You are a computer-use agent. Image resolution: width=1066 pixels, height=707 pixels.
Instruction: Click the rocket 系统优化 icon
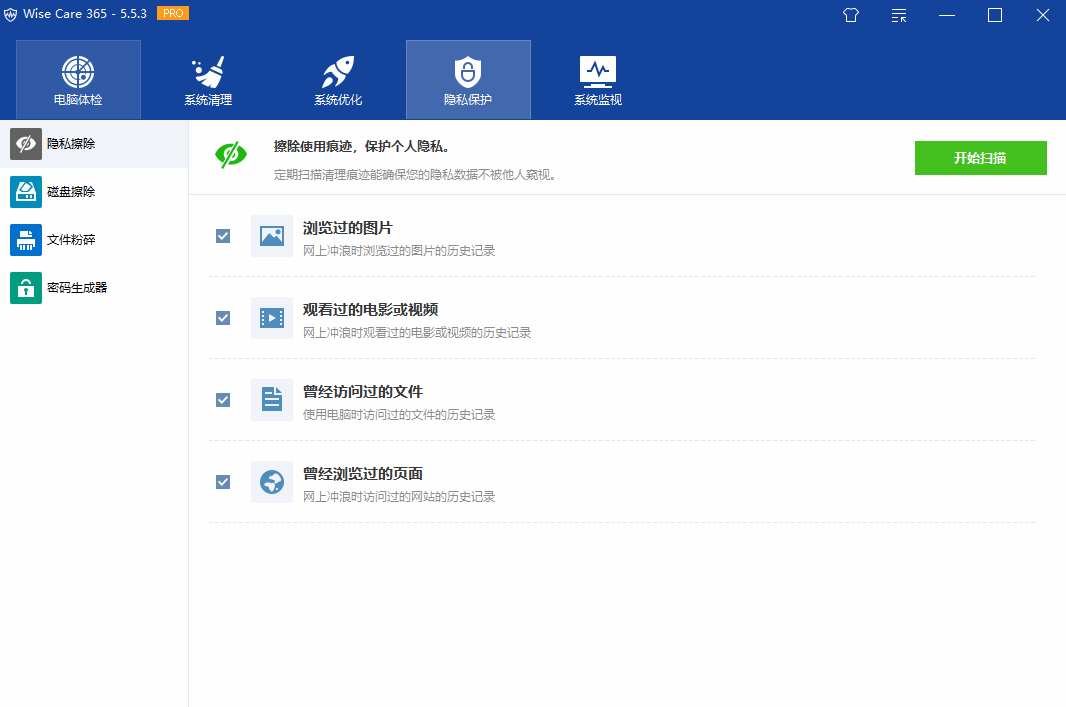pos(338,73)
